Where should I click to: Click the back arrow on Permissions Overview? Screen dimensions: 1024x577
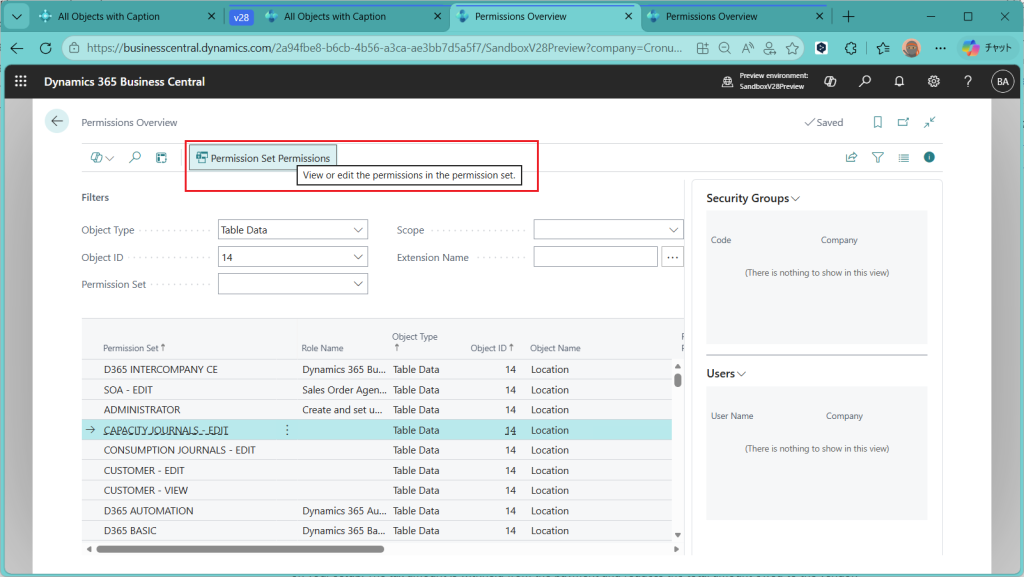[x=57, y=122]
